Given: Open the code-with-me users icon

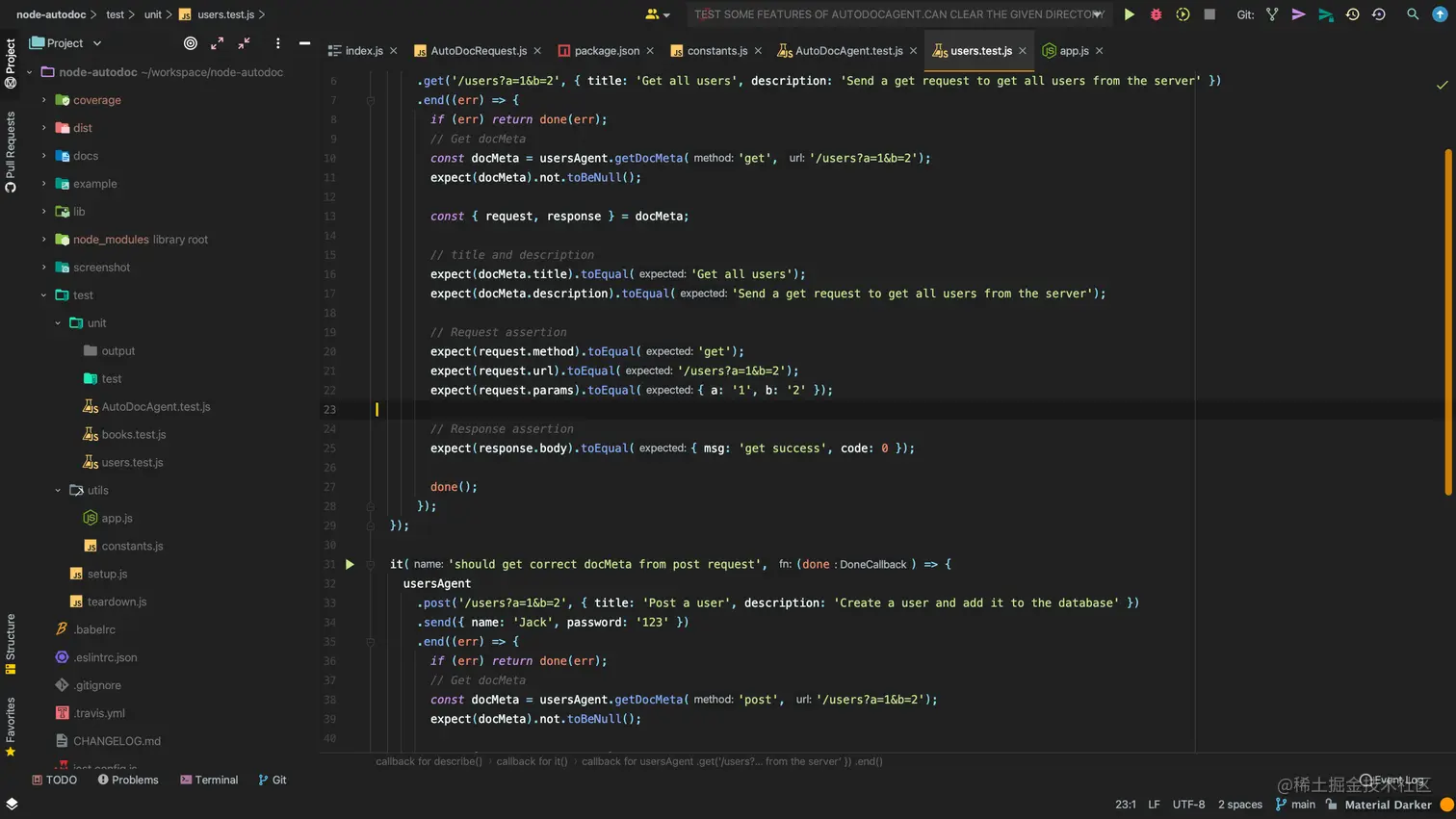Looking at the screenshot, I should point(658,14).
